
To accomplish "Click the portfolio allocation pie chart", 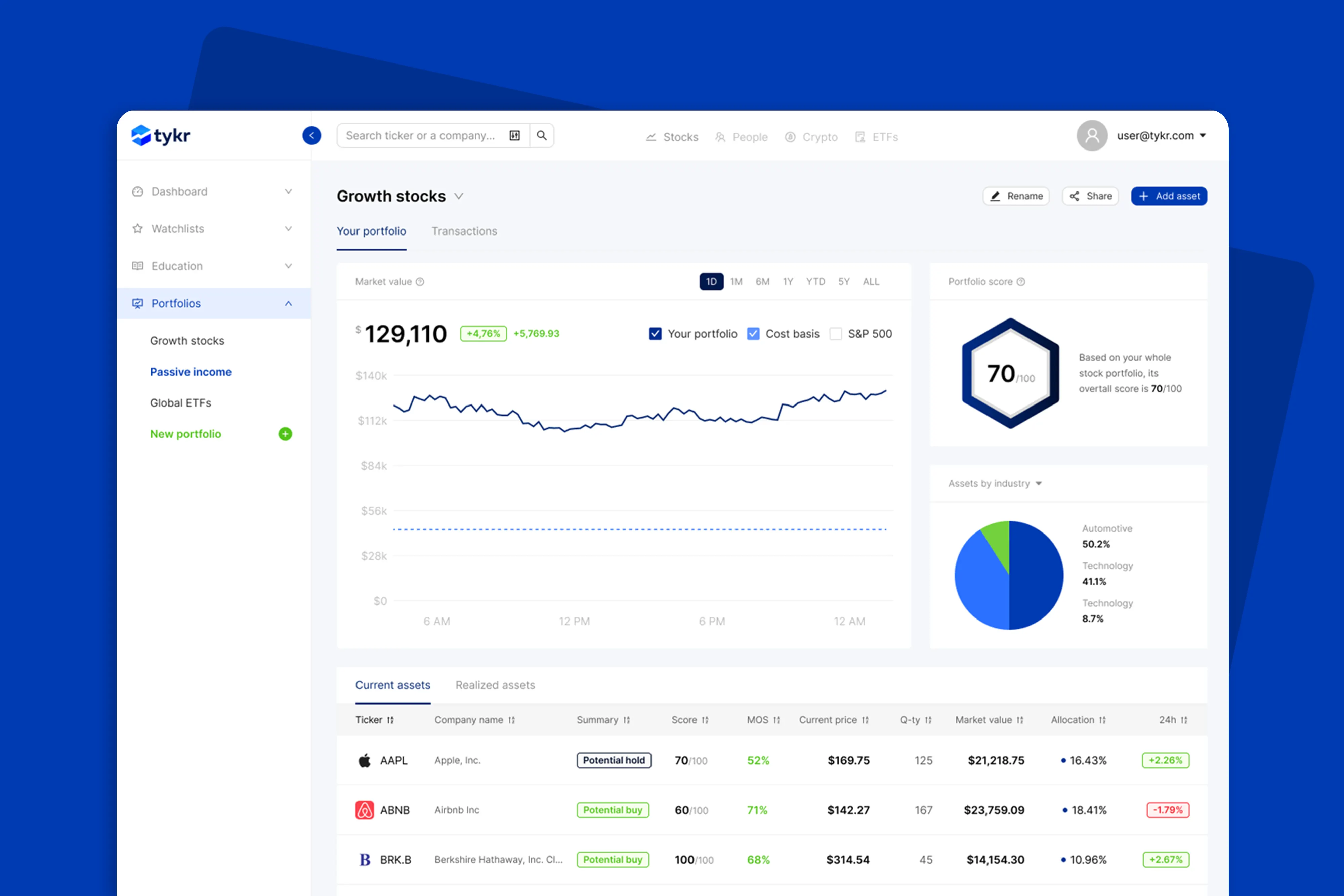I will coord(1009,575).
